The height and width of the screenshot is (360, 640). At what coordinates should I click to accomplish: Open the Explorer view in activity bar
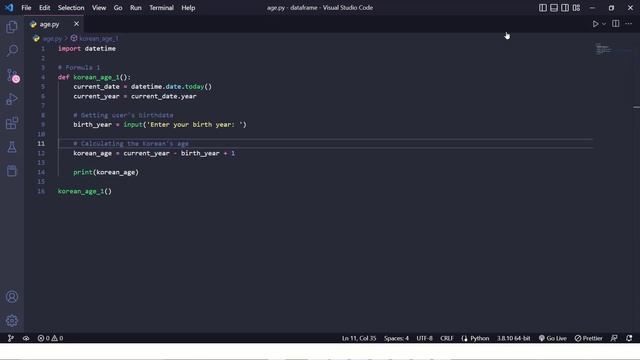point(12,27)
